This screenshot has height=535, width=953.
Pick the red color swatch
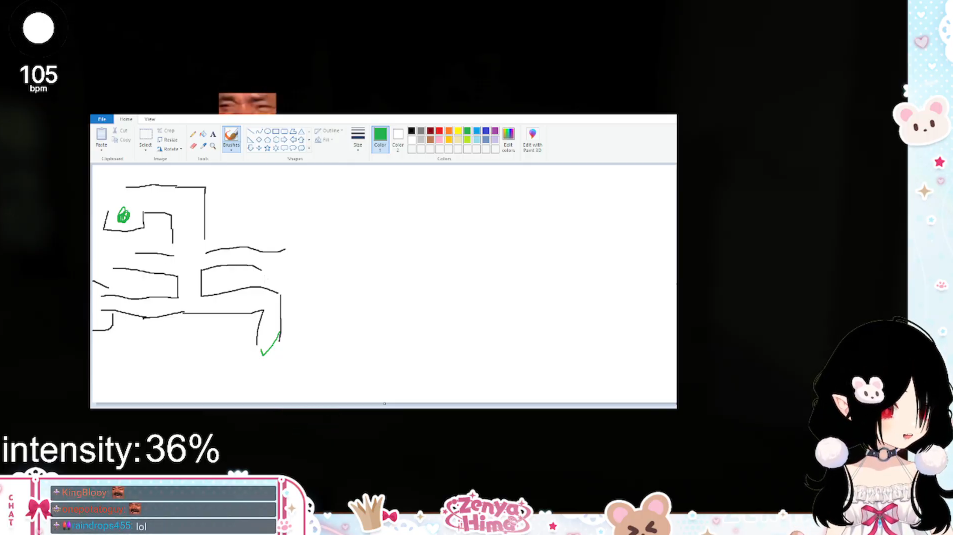click(440, 130)
